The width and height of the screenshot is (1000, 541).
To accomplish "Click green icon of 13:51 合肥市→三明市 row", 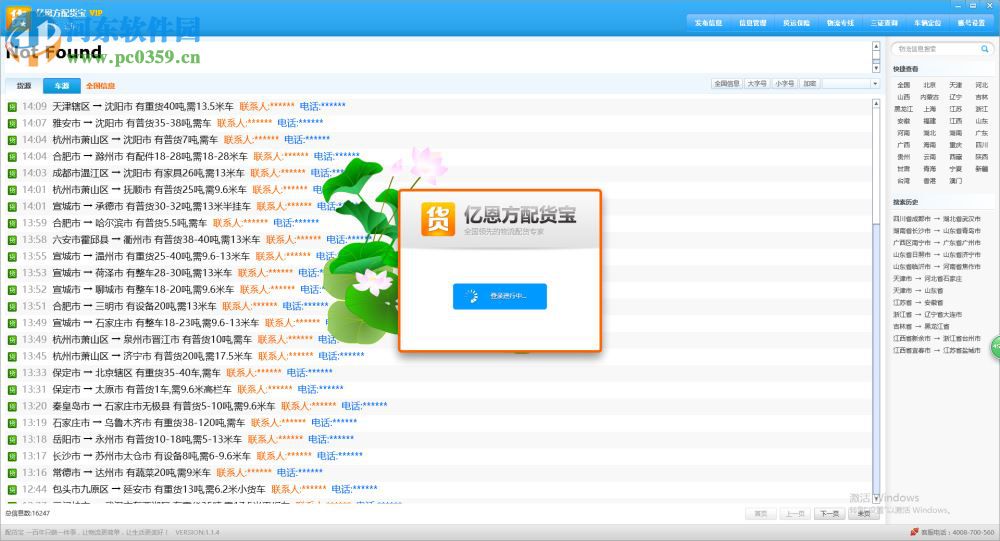I will 12,306.
